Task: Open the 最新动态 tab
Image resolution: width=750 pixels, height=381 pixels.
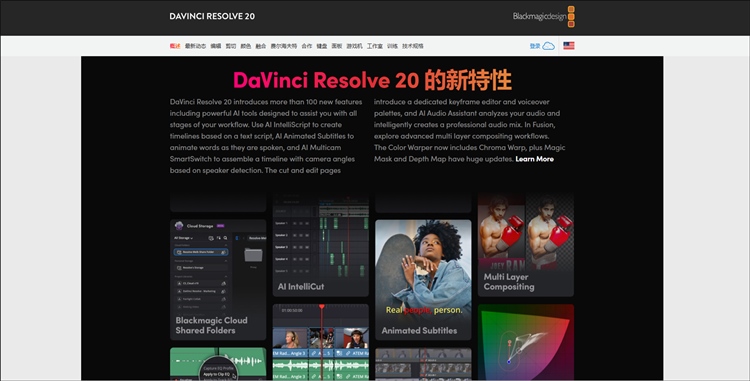Action: click(195, 46)
